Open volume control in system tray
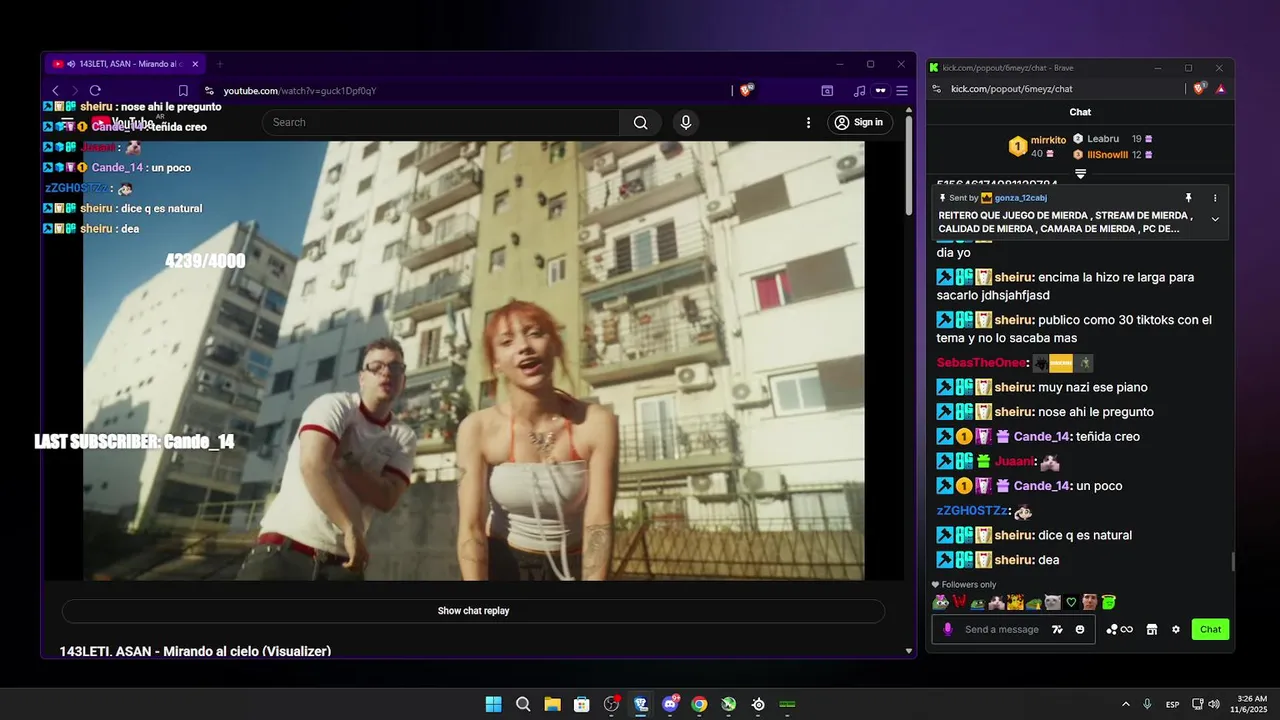This screenshot has height=720, width=1280. [x=1214, y=704]
